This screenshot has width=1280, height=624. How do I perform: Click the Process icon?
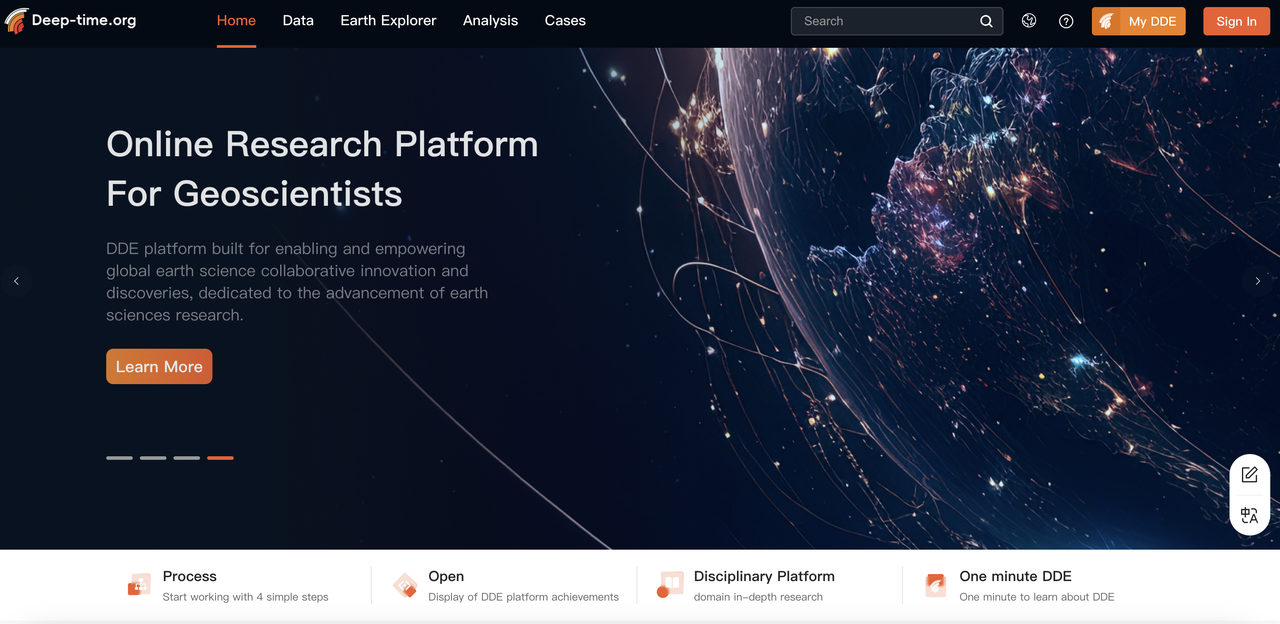pyautogui.click(x=139, y=585)
